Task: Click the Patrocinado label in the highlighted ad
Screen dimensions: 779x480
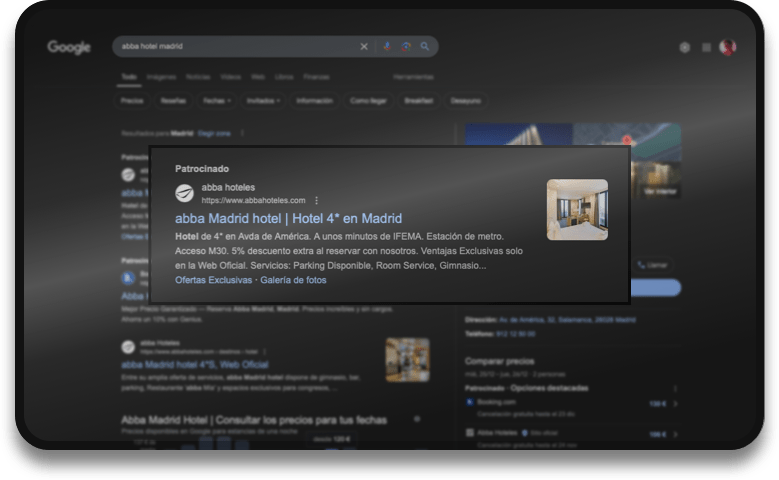Action: (202, 169)
